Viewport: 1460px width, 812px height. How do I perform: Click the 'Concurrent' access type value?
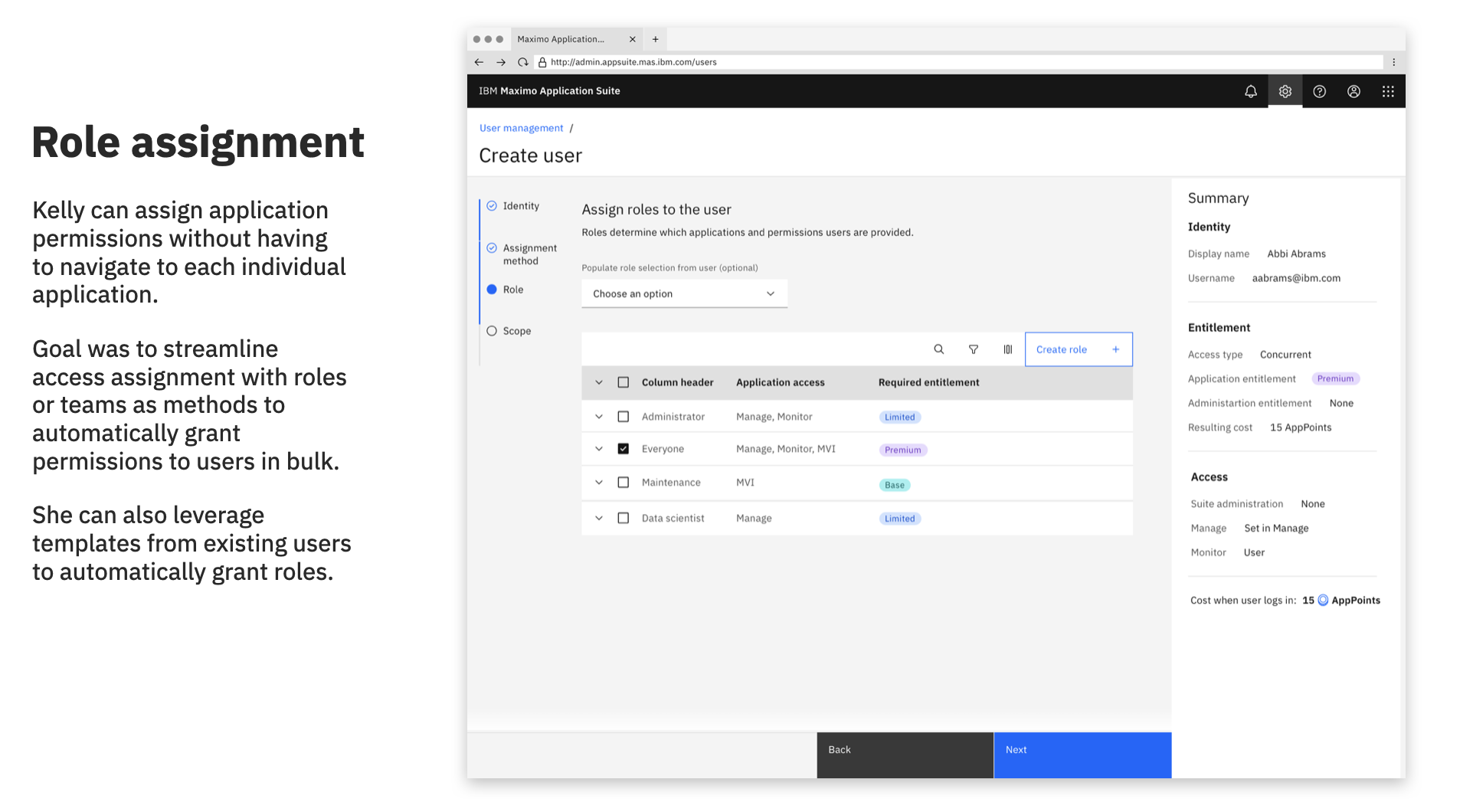pos(1285,355)
